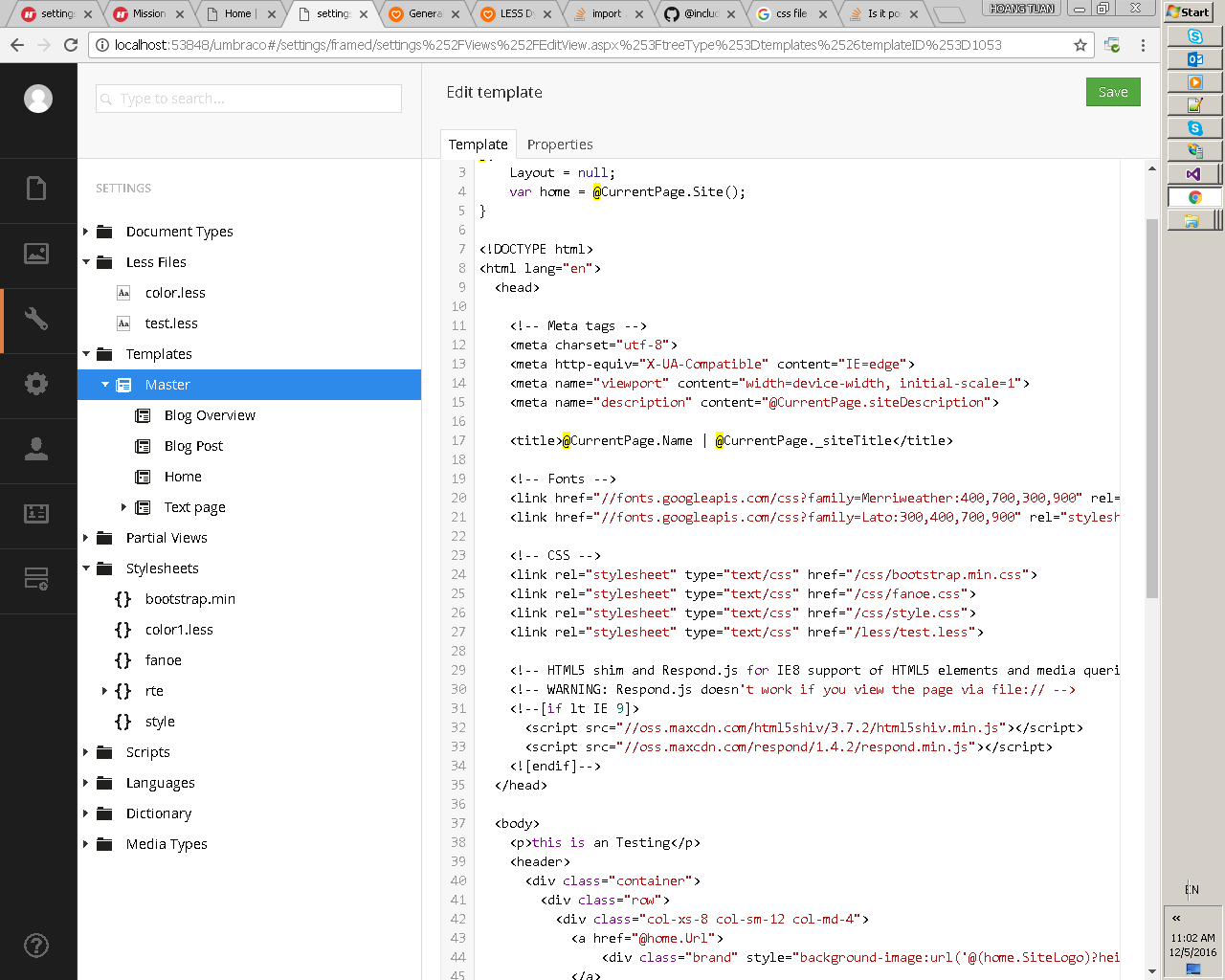The image size is (1225, 980).
Task: Click the color.less file icon
Action: tap(123, 293)
